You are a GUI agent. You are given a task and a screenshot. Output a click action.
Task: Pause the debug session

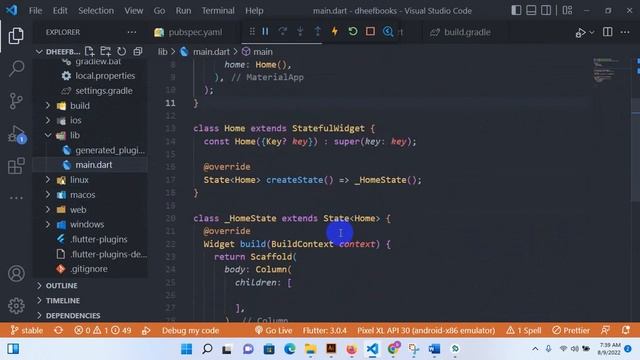pos(265,31)
